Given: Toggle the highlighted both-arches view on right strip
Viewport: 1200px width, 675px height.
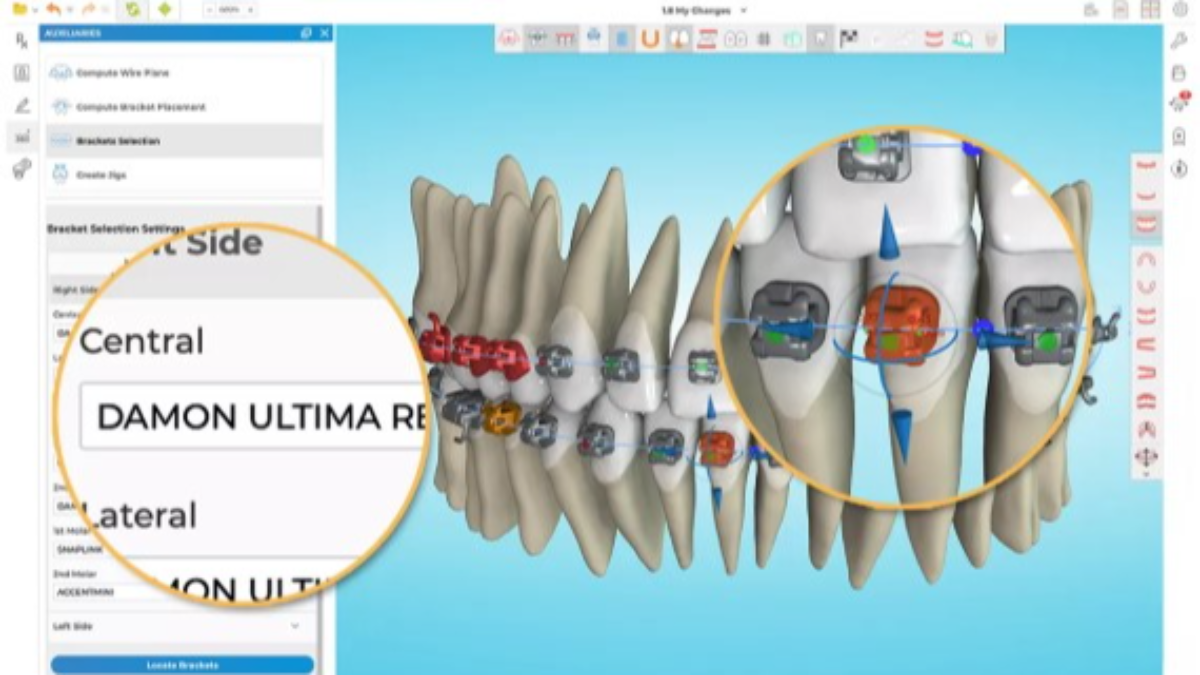Looking at the screenshot, I should click(x=1146, y=223).
